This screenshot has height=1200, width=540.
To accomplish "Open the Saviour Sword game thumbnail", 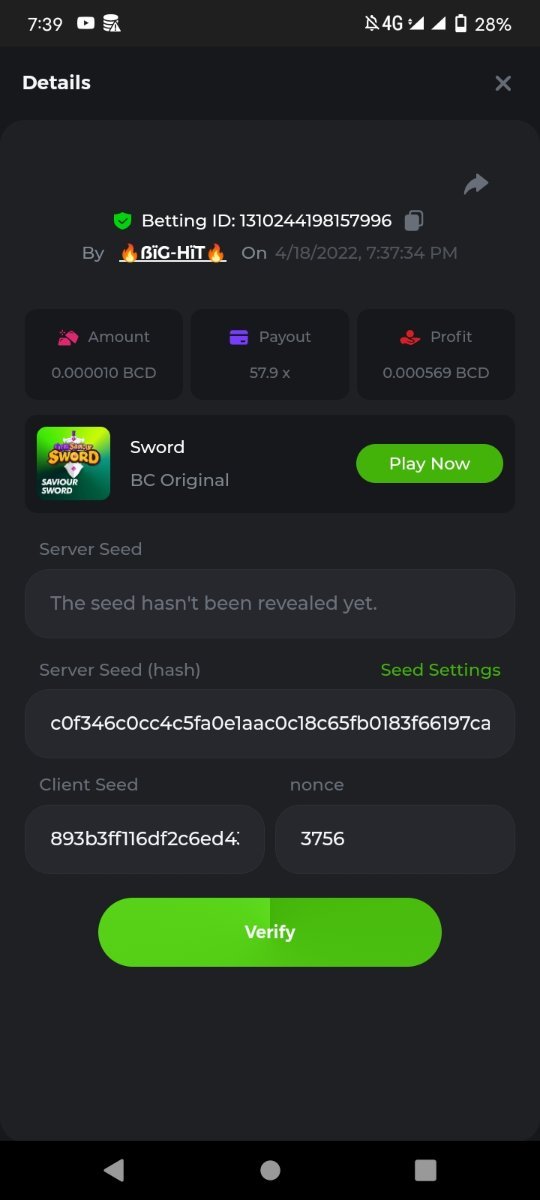I will coord(74,464).
